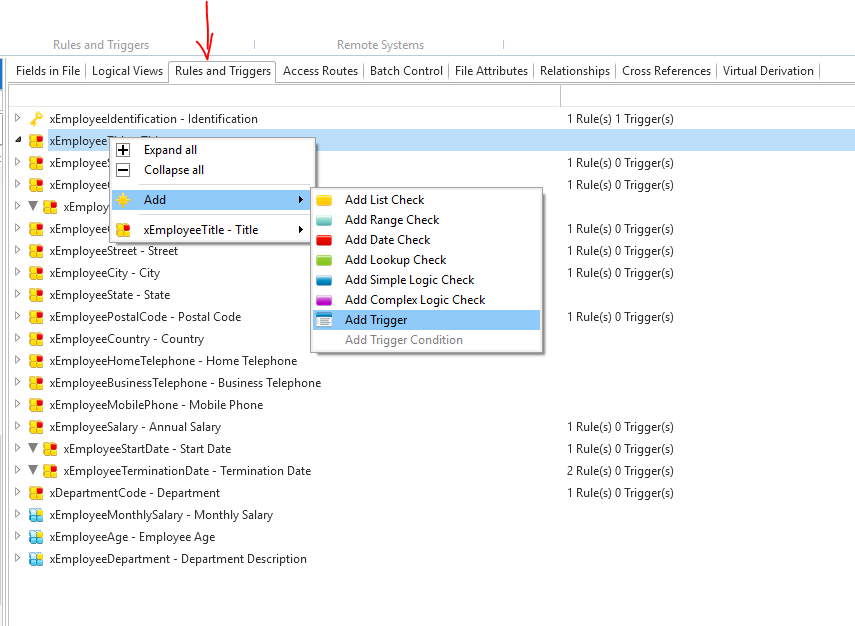This screenshot has width=855, height=626.
Task: Expand the xEmployeeAge node
Action: click(17, 536)
